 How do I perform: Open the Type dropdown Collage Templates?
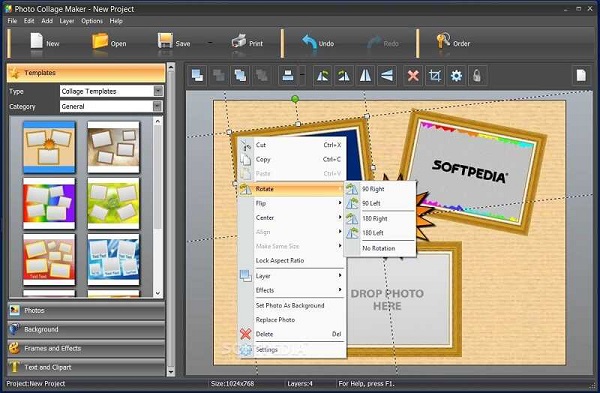[x=111, y=91]
